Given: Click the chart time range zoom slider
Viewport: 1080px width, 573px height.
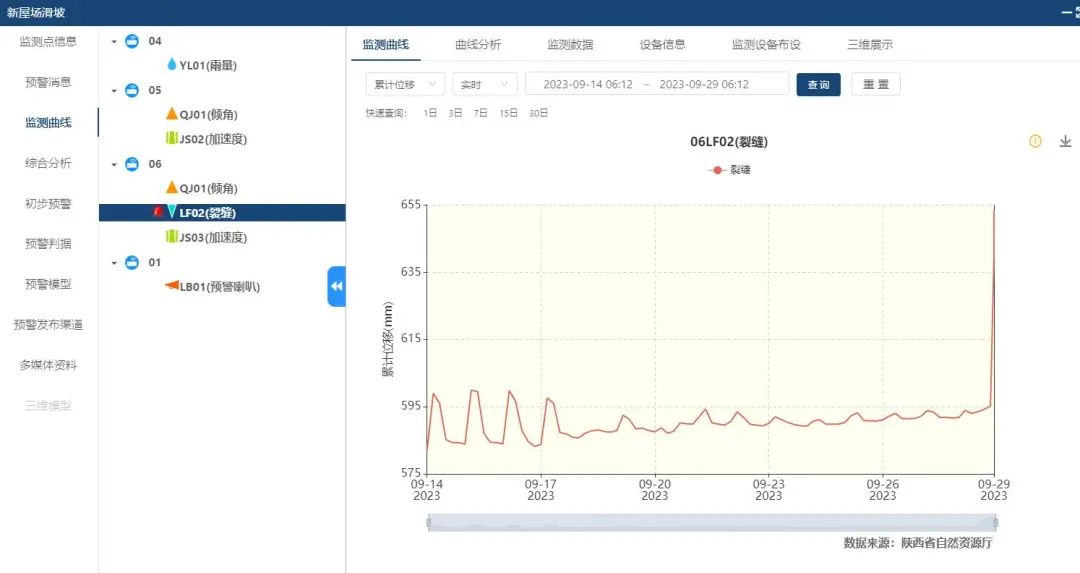Looking at the screenshot, I should pyautogui.click(x=711, y=522).
